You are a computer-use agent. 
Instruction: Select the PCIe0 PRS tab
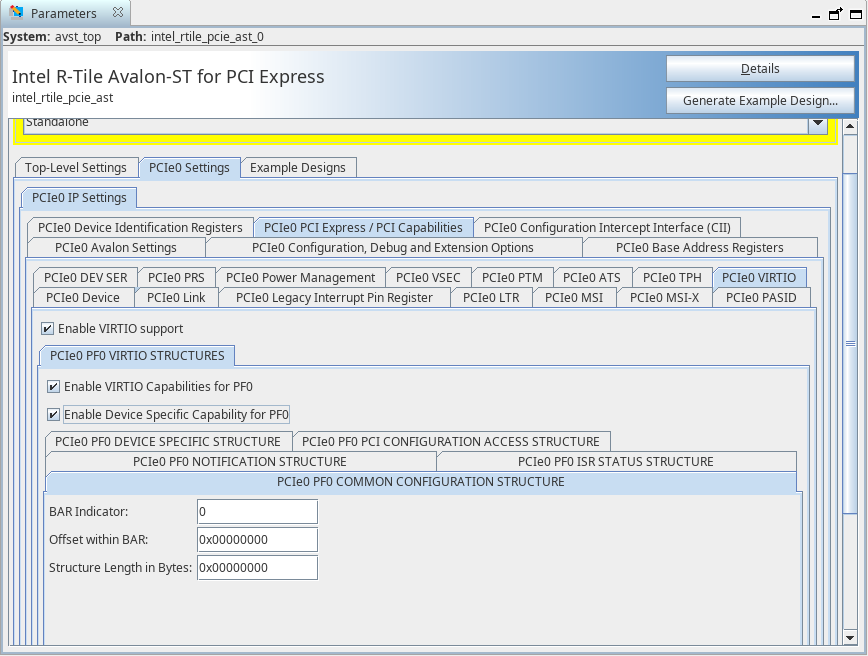click(x=177, y=277)
